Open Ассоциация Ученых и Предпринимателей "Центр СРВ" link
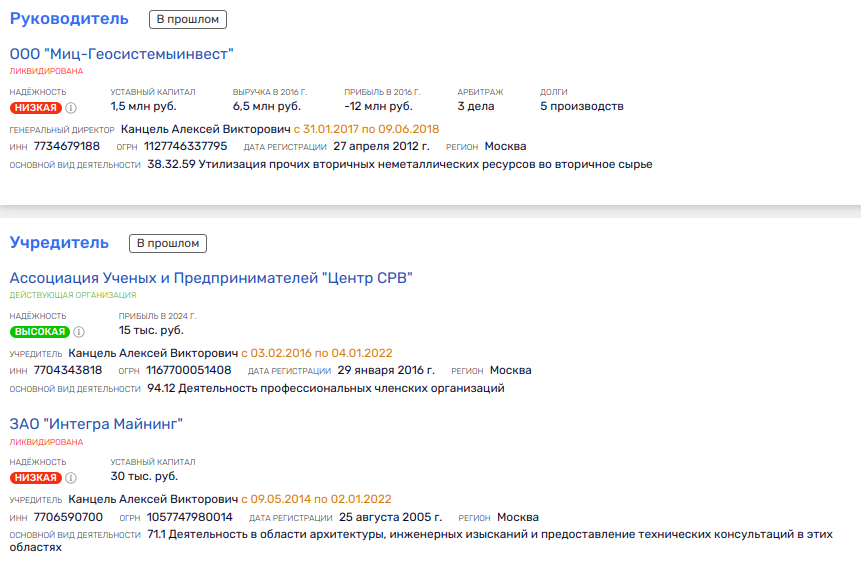The height and width of the screenshot is (563, 861). coord(211,278)
